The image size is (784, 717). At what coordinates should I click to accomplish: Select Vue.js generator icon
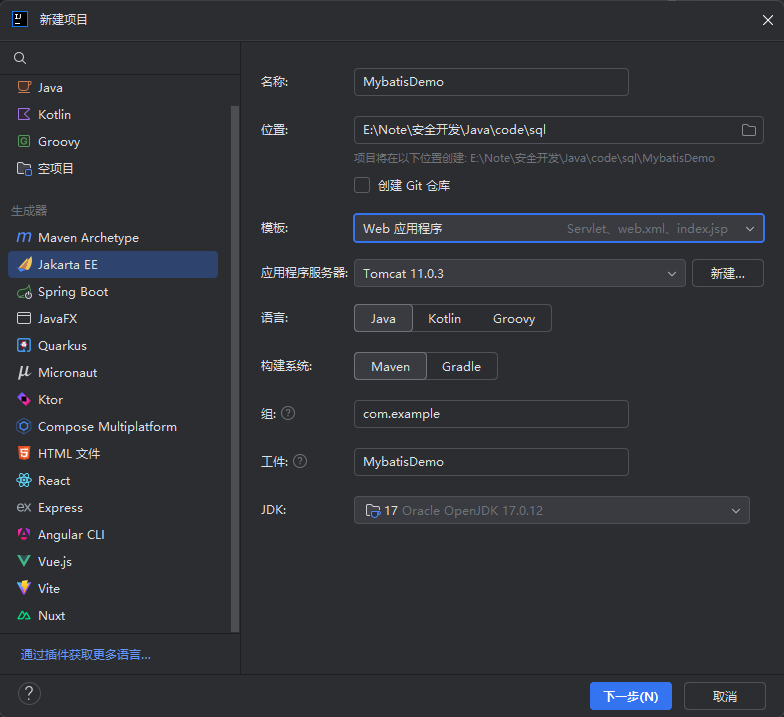(24, 561)
